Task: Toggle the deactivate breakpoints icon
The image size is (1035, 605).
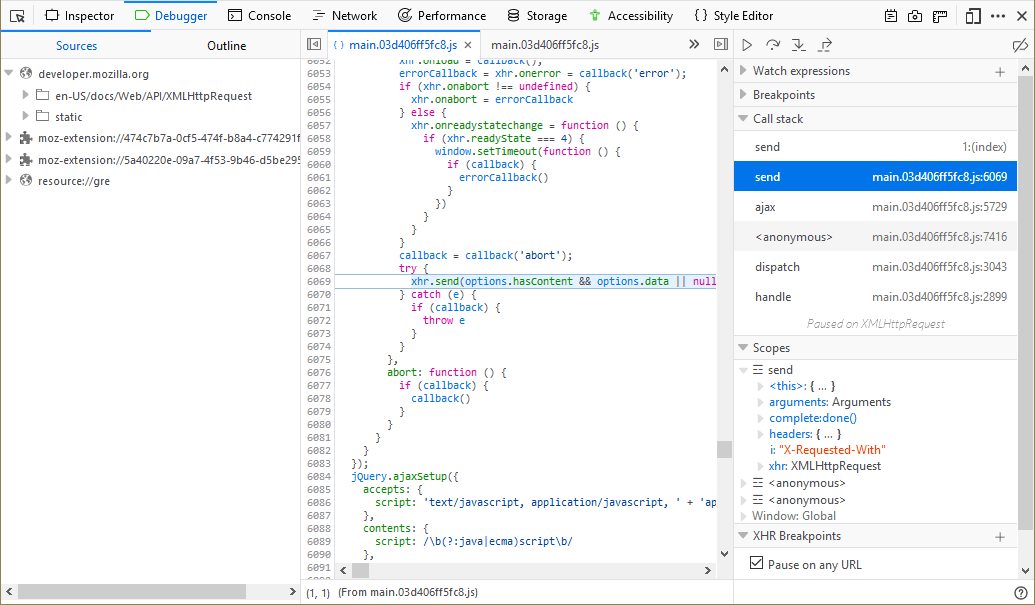Action: tap(1019, 45)
